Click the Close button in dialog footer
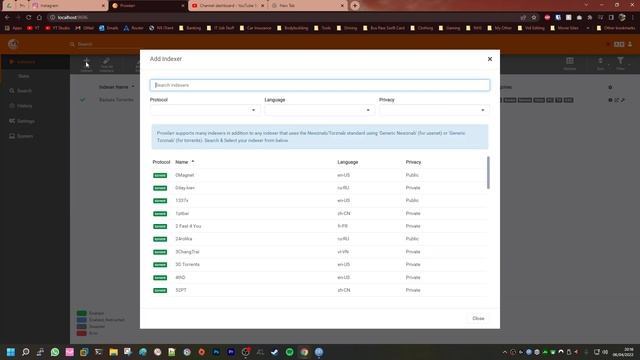This screenshot has height=360, width=640. [478, 318]
